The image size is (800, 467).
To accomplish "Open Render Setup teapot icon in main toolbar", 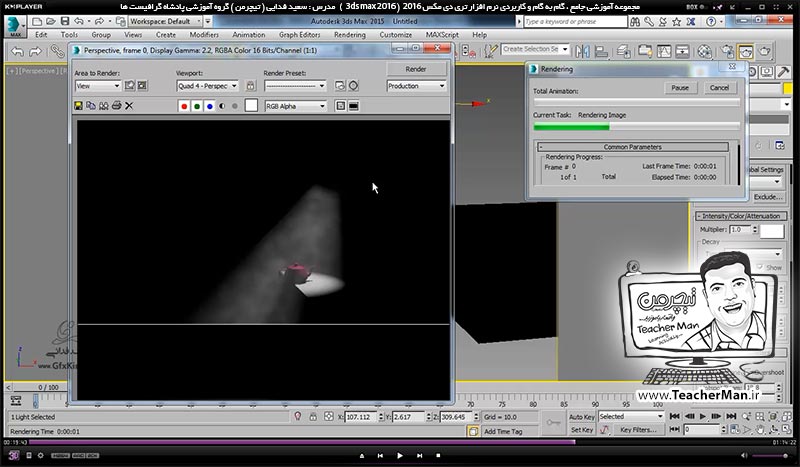I will tap(728, 52).
